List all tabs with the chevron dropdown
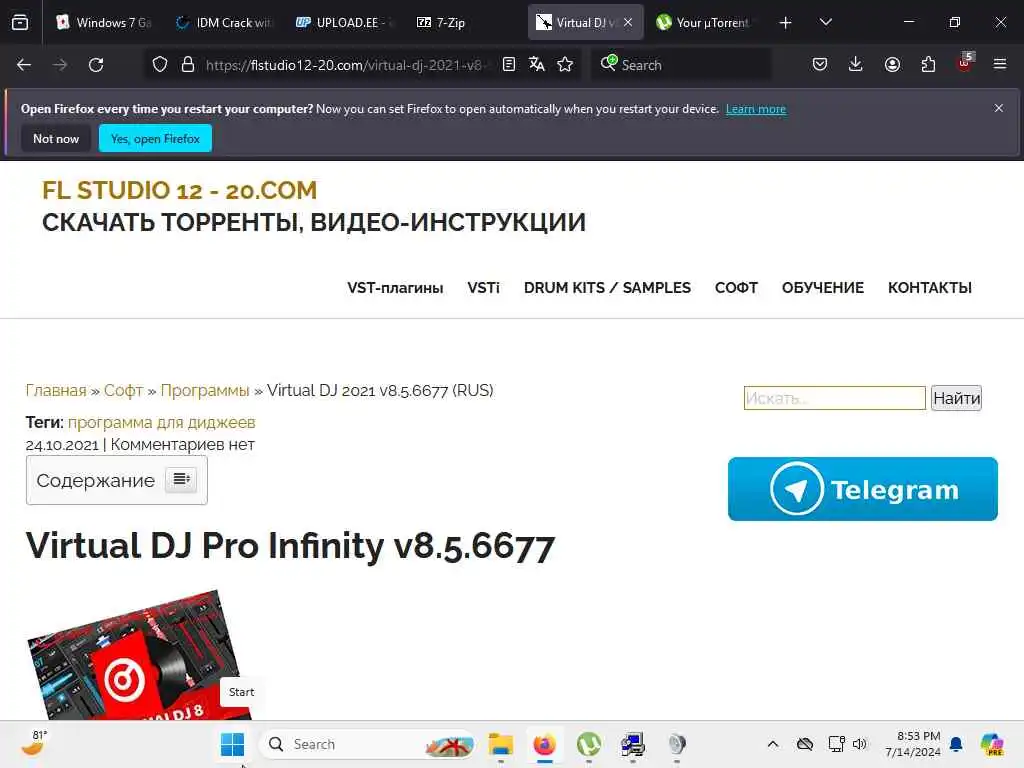Image resolution: width=1024 pixels, height=768 pixels. click(x=825, y=22)
